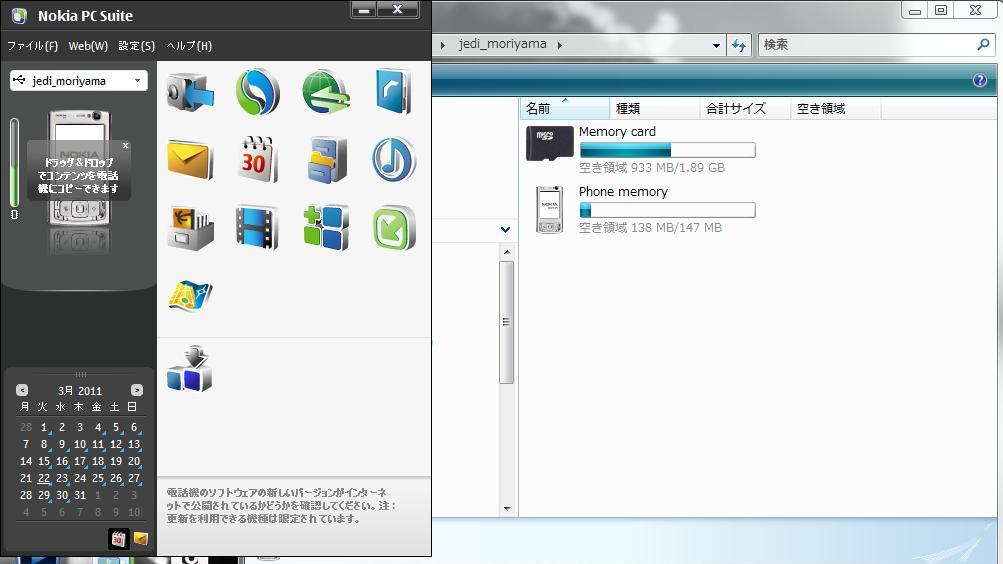1003x564 pixels.
Task: Select March 15 in the calendar
Action: point(43,461)
